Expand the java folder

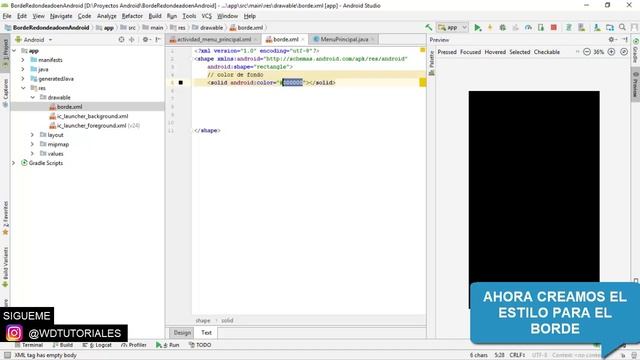(23, 69)
